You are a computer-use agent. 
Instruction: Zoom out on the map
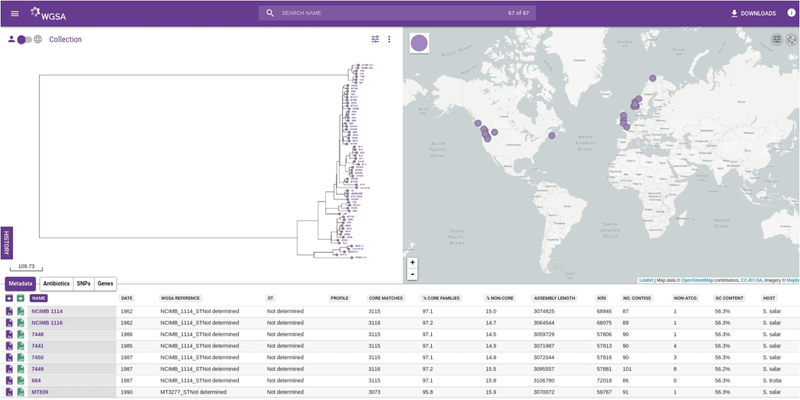click(x=412, y=274)
